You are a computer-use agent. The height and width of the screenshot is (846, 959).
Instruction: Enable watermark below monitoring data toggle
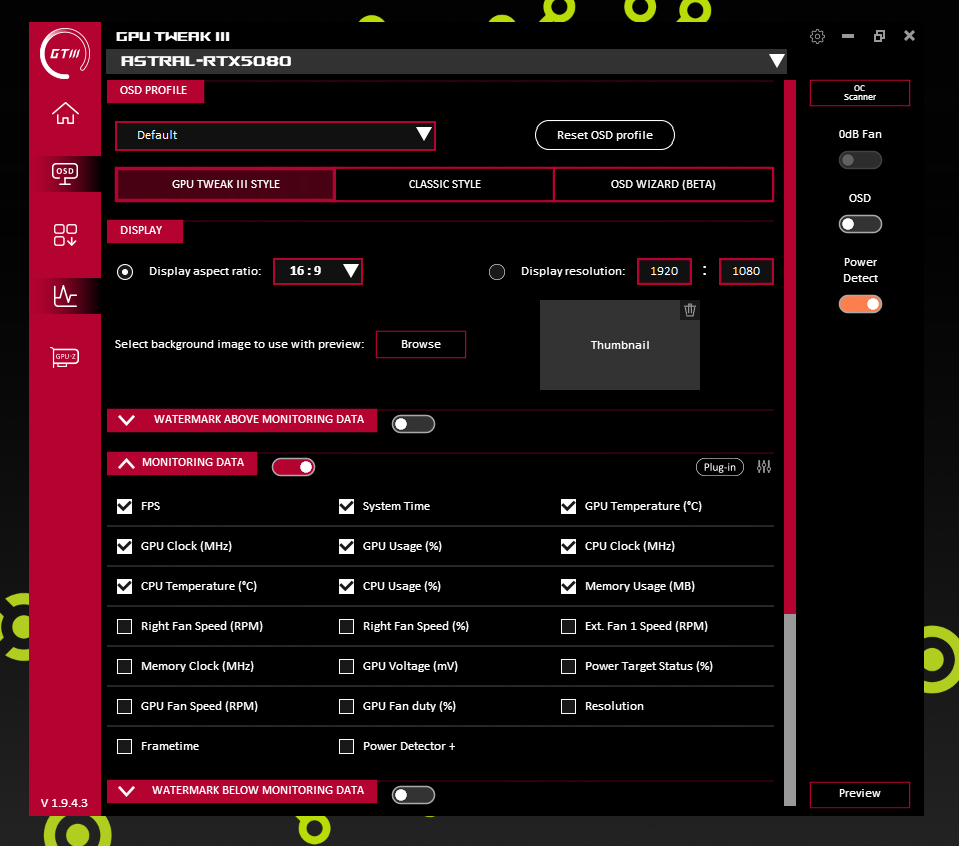click(413, 795)
